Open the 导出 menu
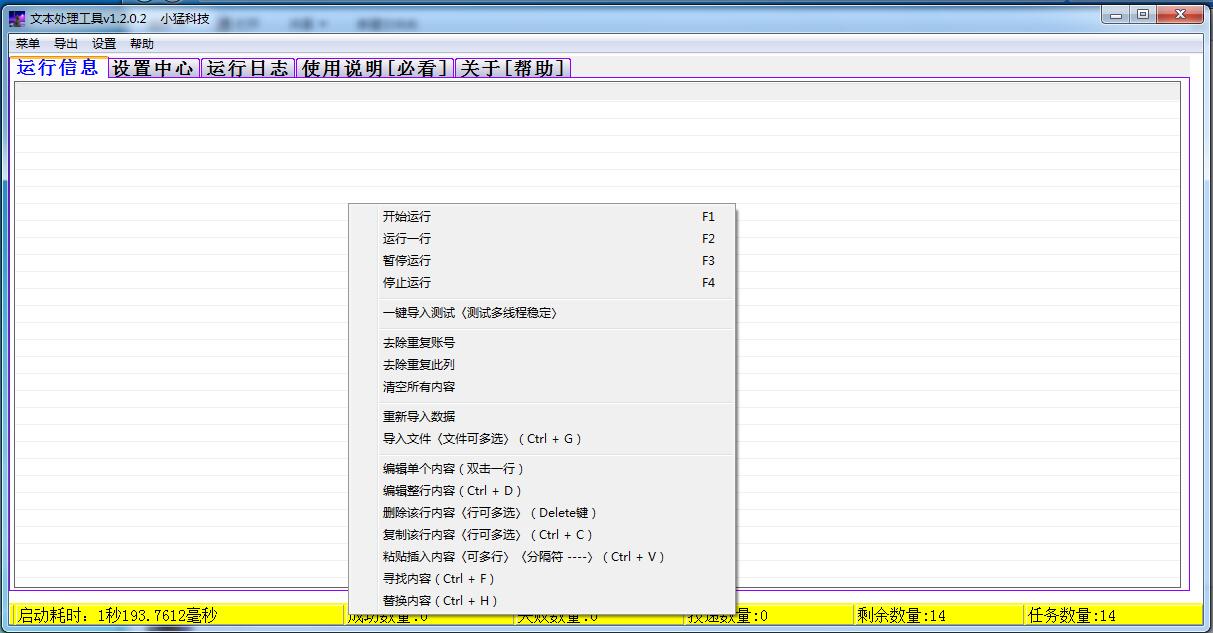 point(66,44)
